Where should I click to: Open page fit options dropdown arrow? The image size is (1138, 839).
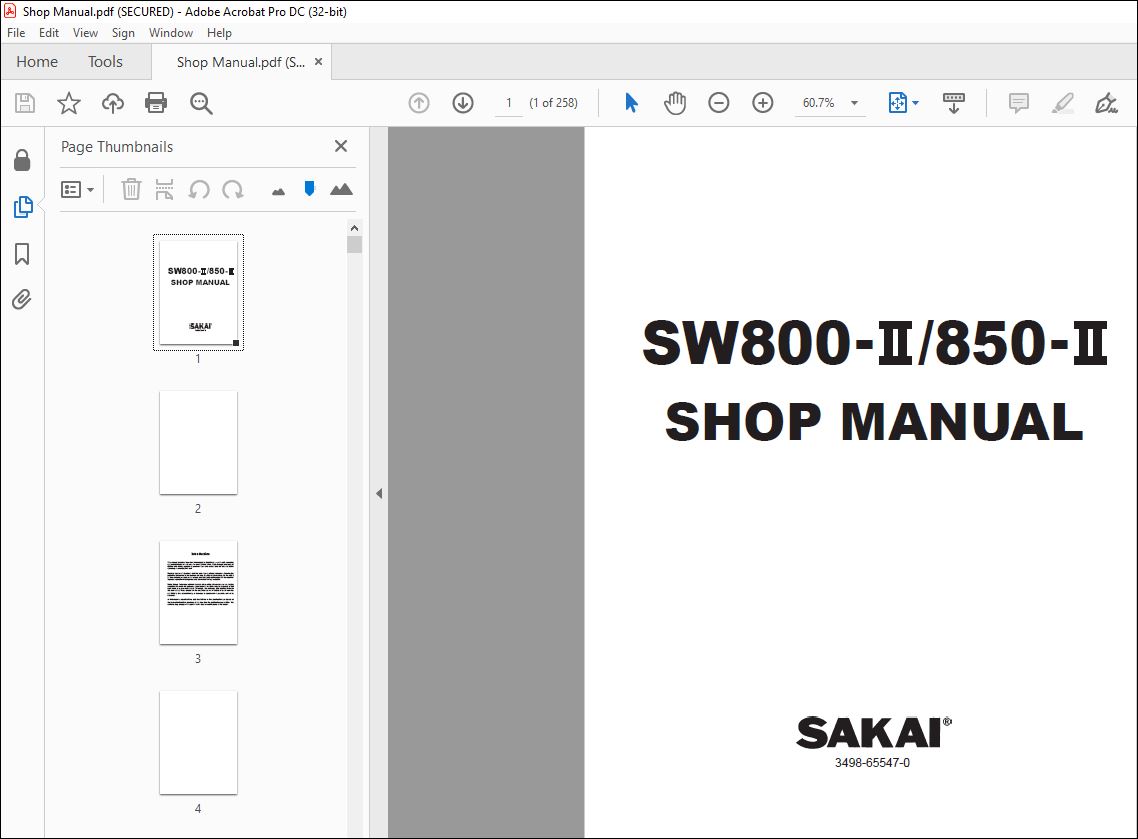coord(915,103)
